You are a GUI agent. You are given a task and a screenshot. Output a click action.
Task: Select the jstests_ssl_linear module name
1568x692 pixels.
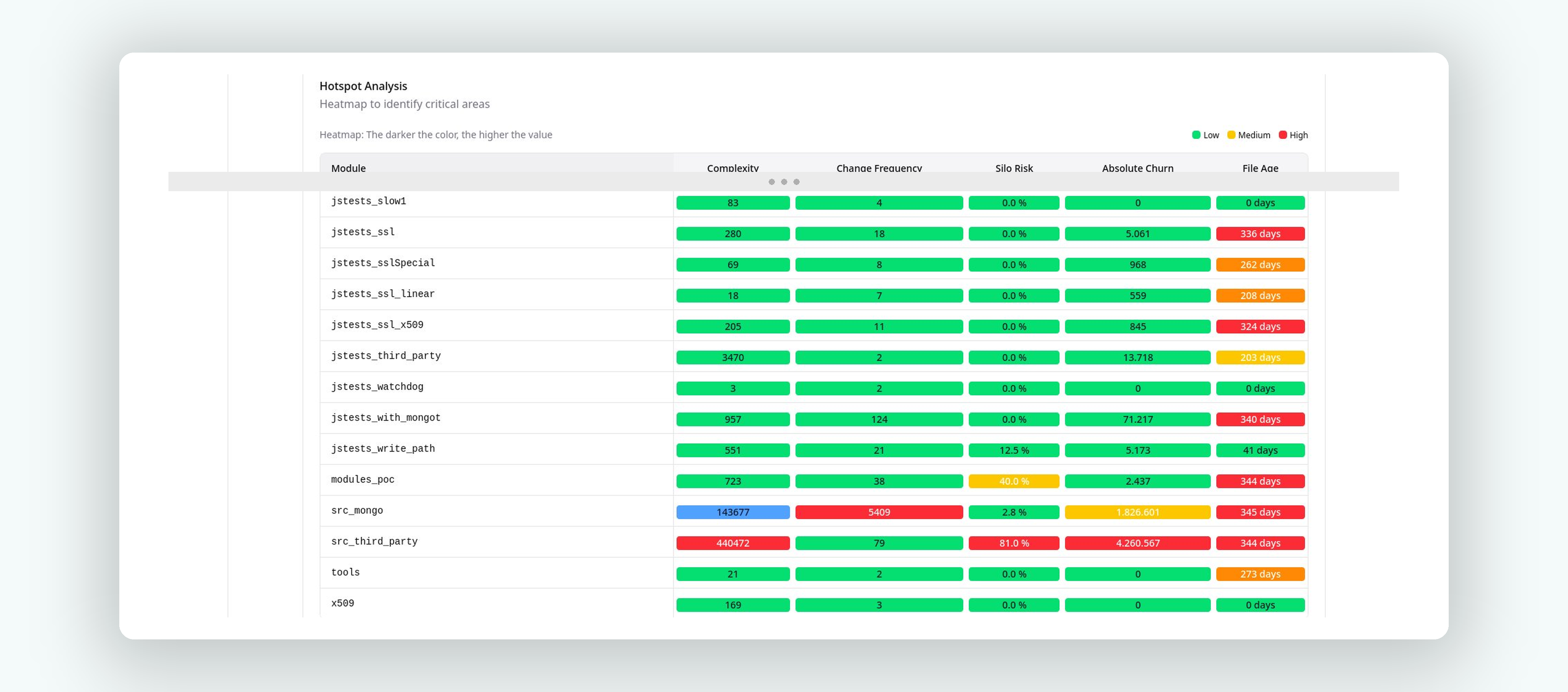(383, 294)
